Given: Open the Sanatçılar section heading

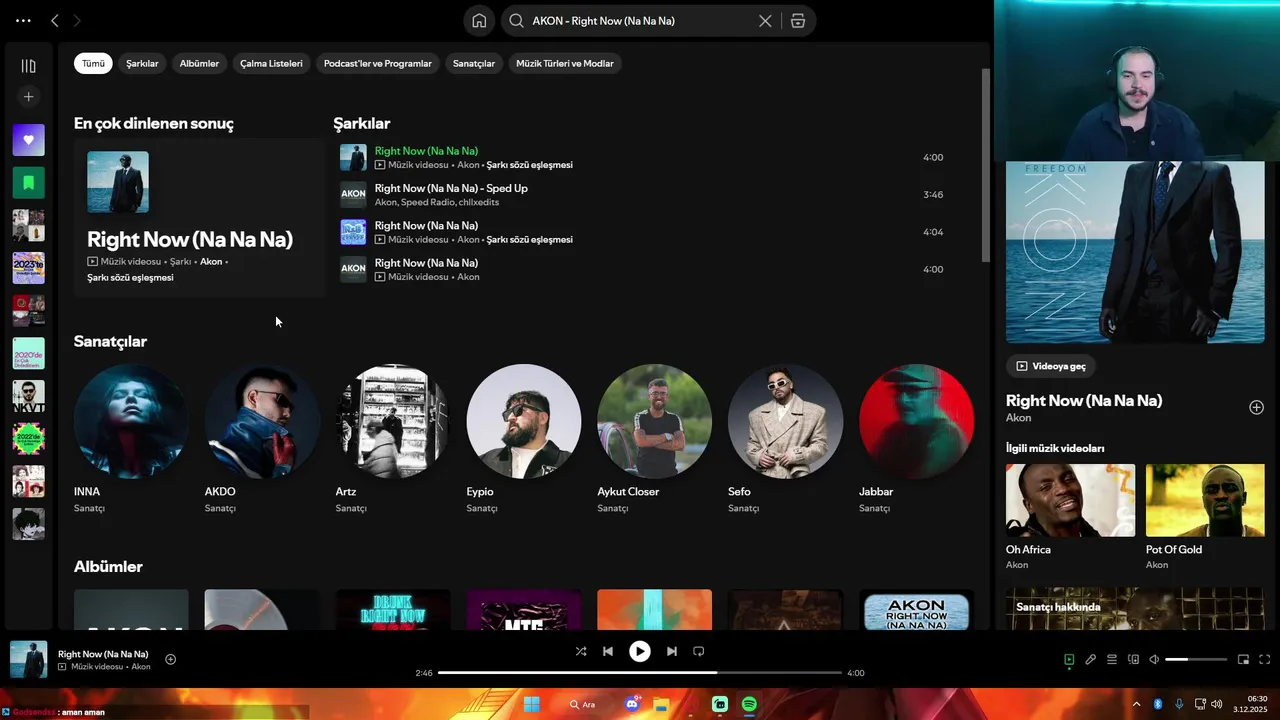Looking at the screenshot, I should [110, 341].
